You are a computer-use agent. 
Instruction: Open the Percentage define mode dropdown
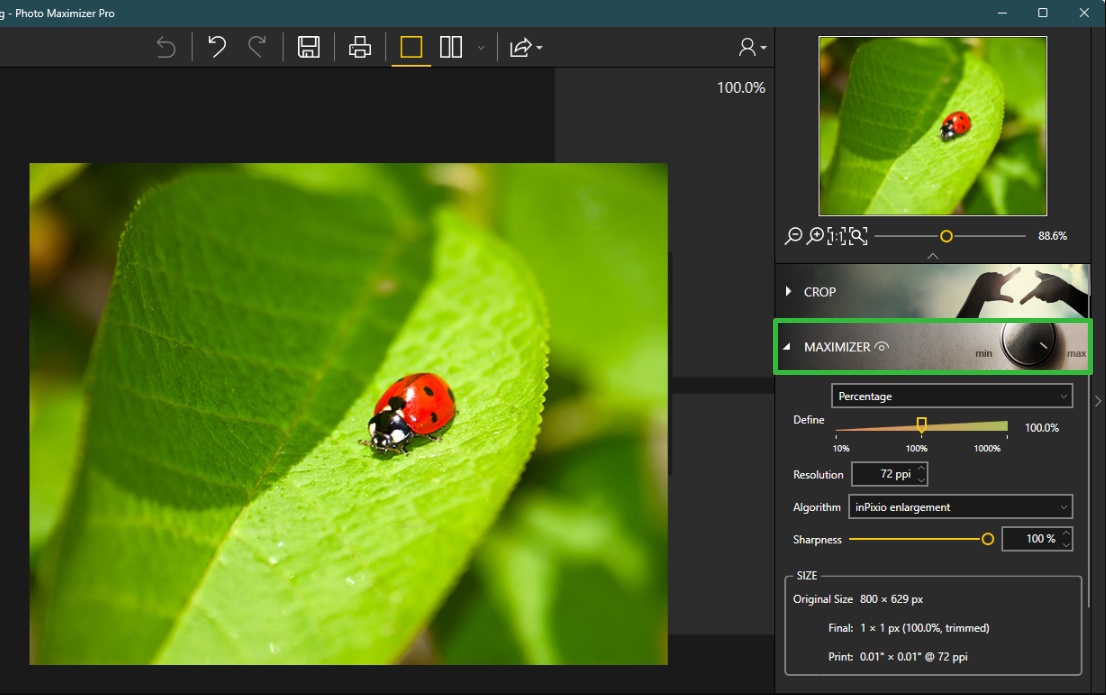click(952, 396)
